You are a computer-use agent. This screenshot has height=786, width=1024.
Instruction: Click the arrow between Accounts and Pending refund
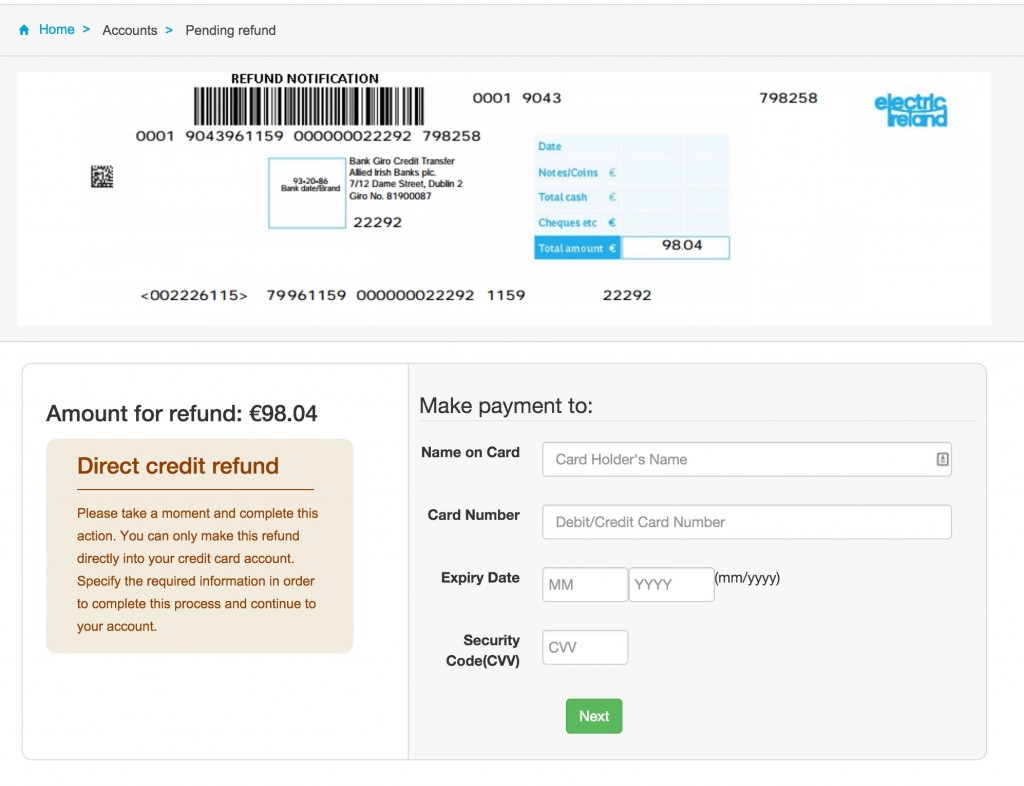pos(167,30)
